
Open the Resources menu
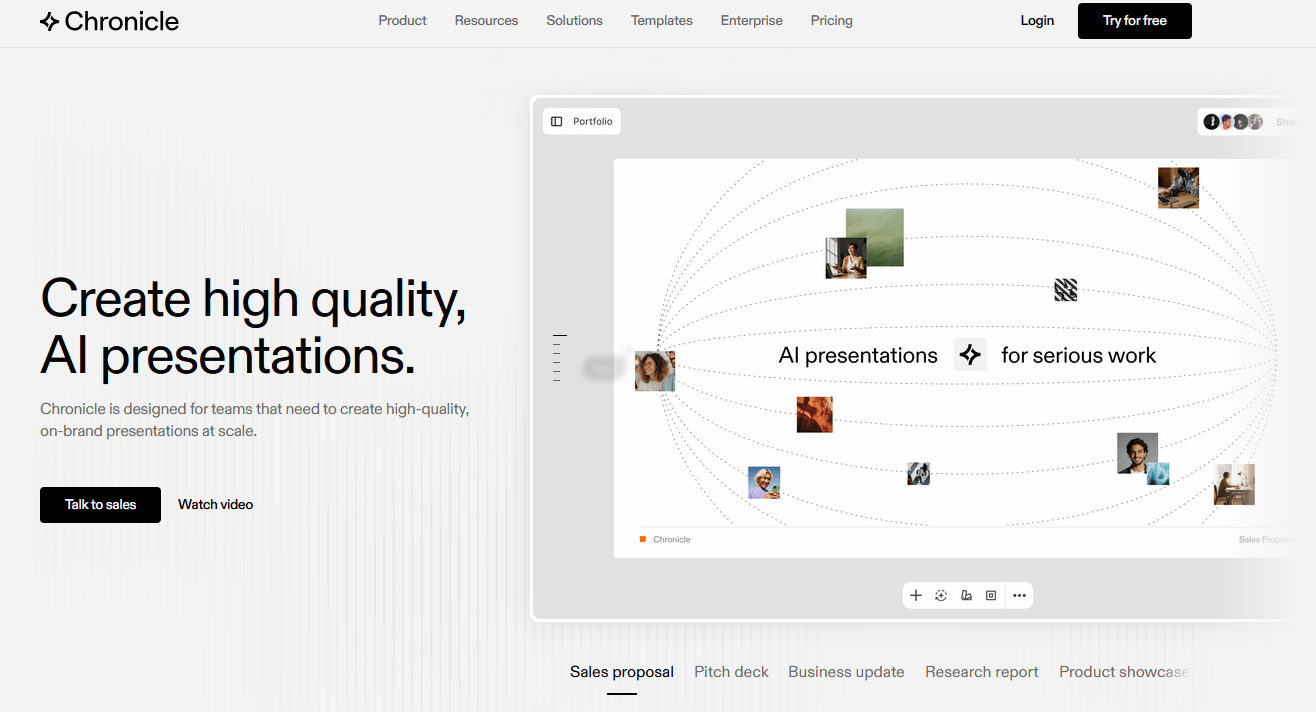[486, 20]
